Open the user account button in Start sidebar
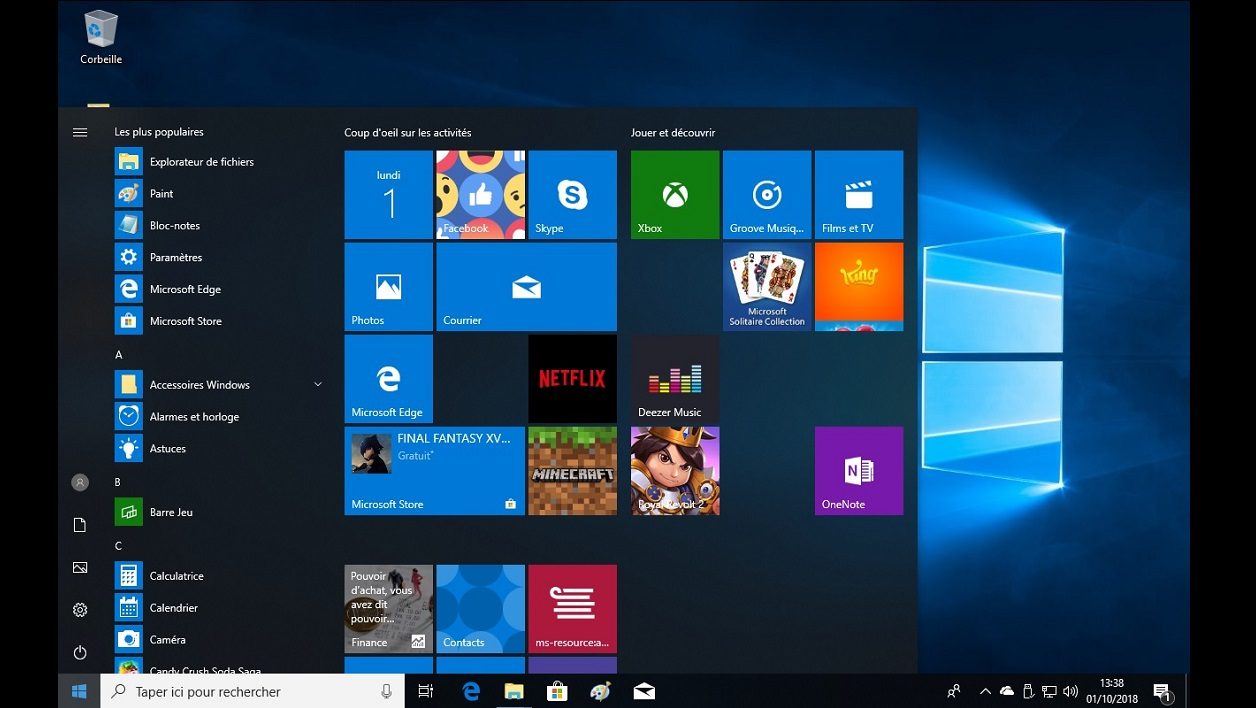 (80, 482)
